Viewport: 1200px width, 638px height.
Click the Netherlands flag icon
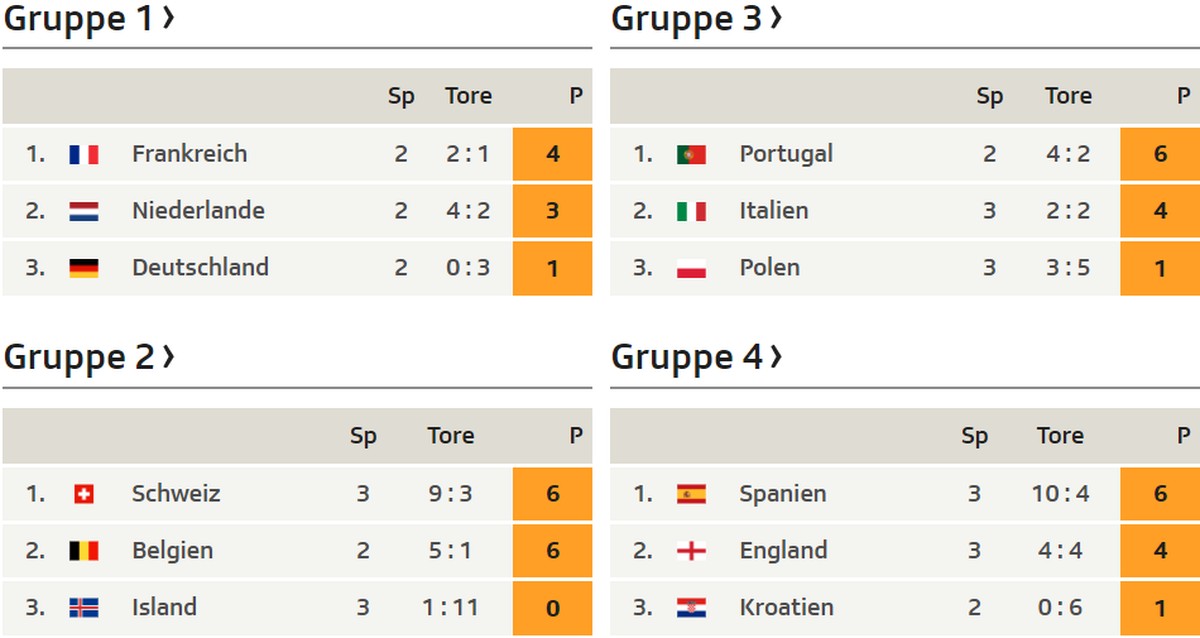[x=84, y=211]
